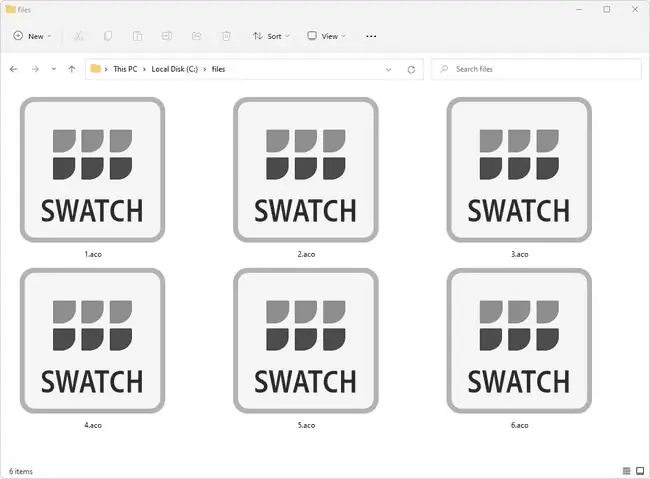
Task: Open address bar history dropdown
Action: (388, 70)
